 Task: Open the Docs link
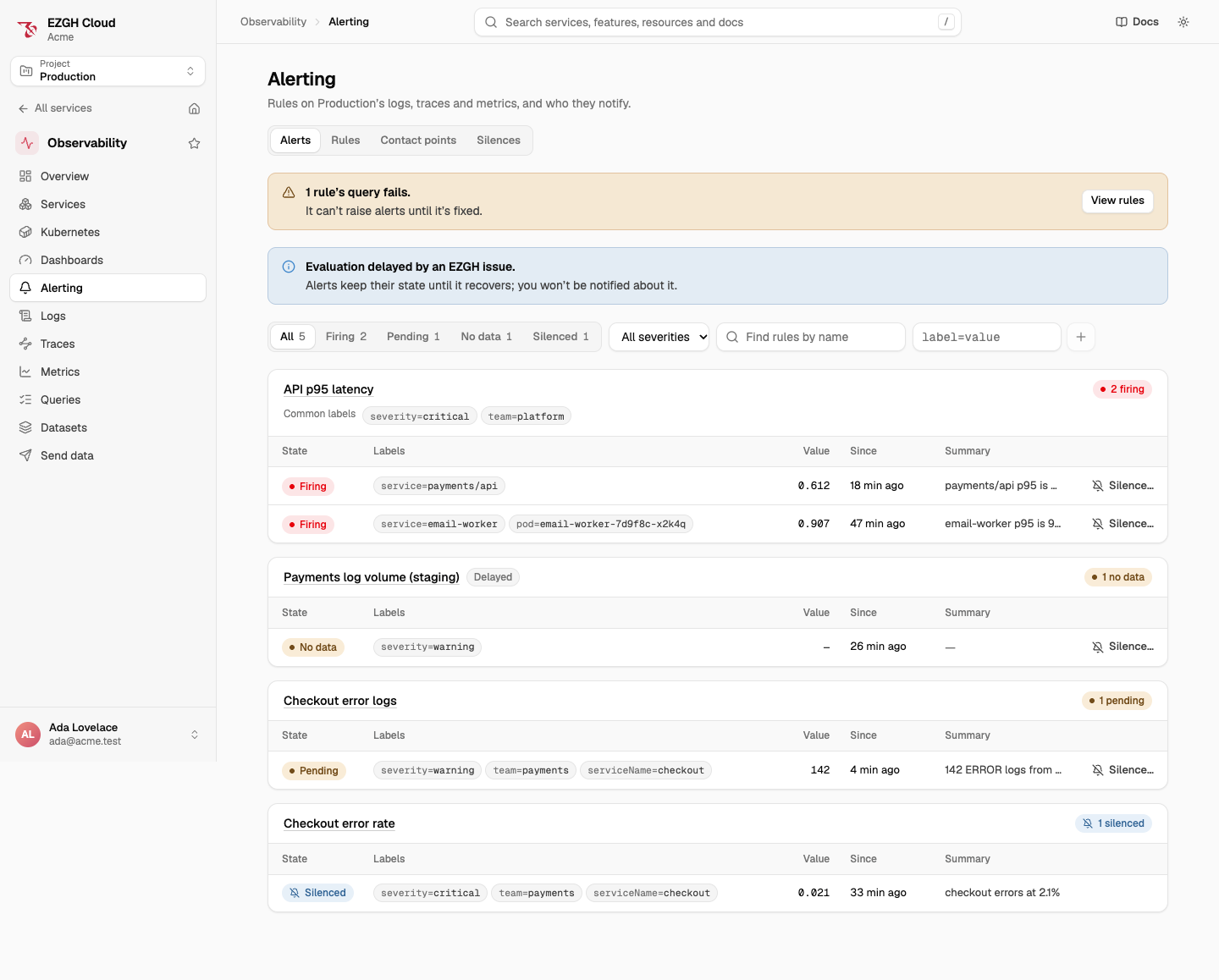[1137, 22]
